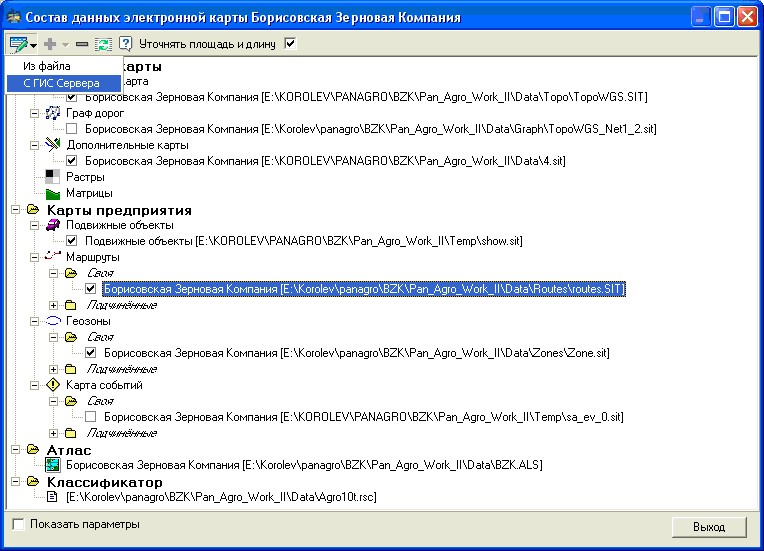Collapse the Карты предприятия section

coord(17,210)
